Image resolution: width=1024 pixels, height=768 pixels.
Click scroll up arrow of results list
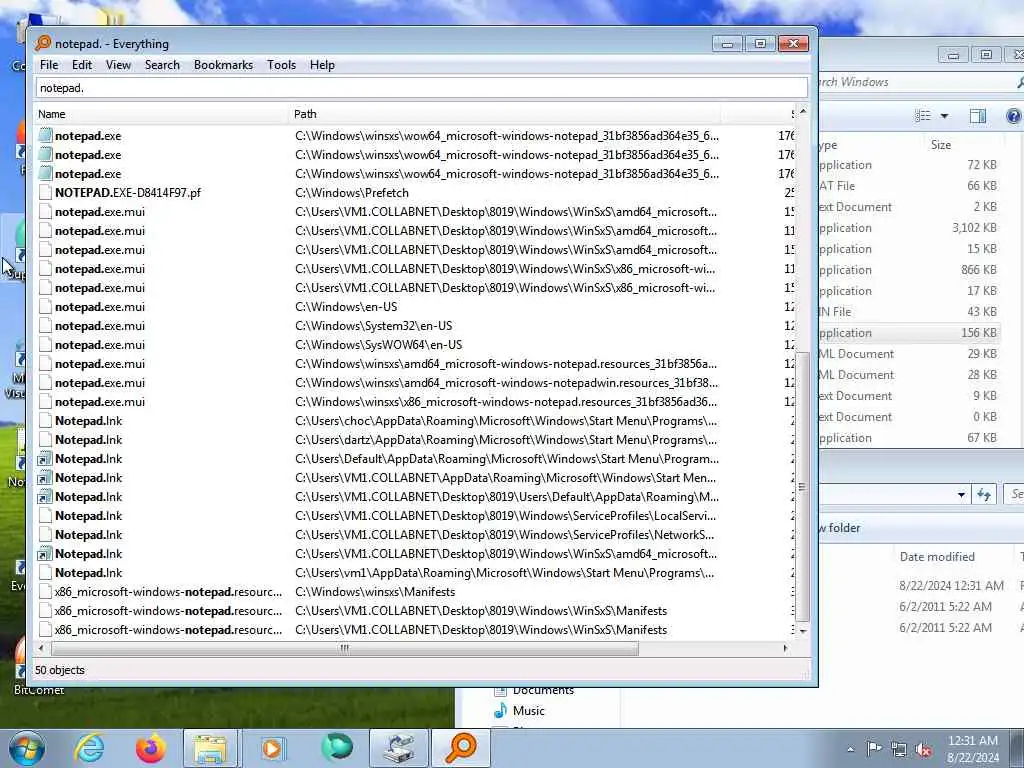pos(803,112)
